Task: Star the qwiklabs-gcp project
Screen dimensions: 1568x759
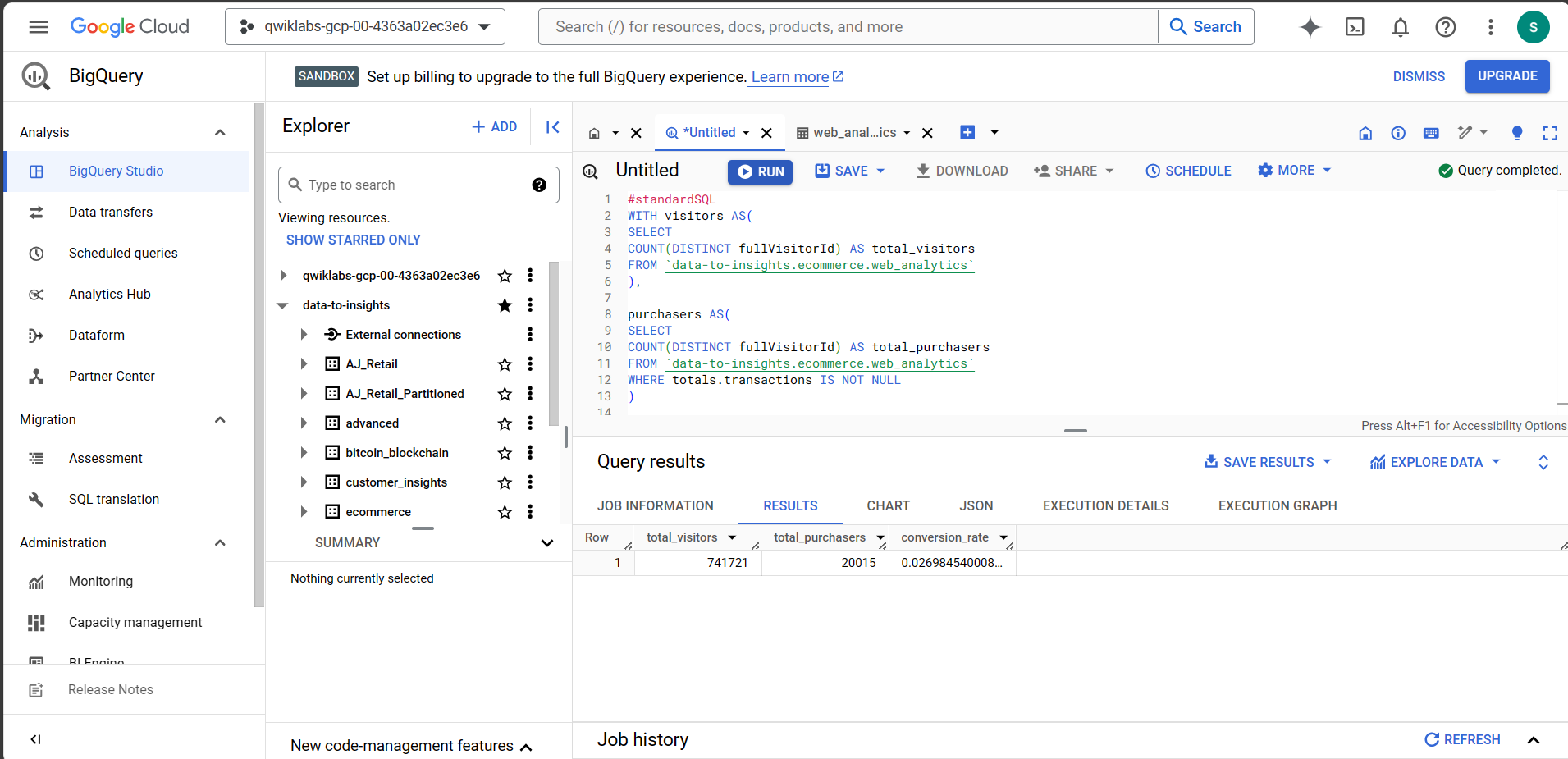Action: [x=505, y=276]
